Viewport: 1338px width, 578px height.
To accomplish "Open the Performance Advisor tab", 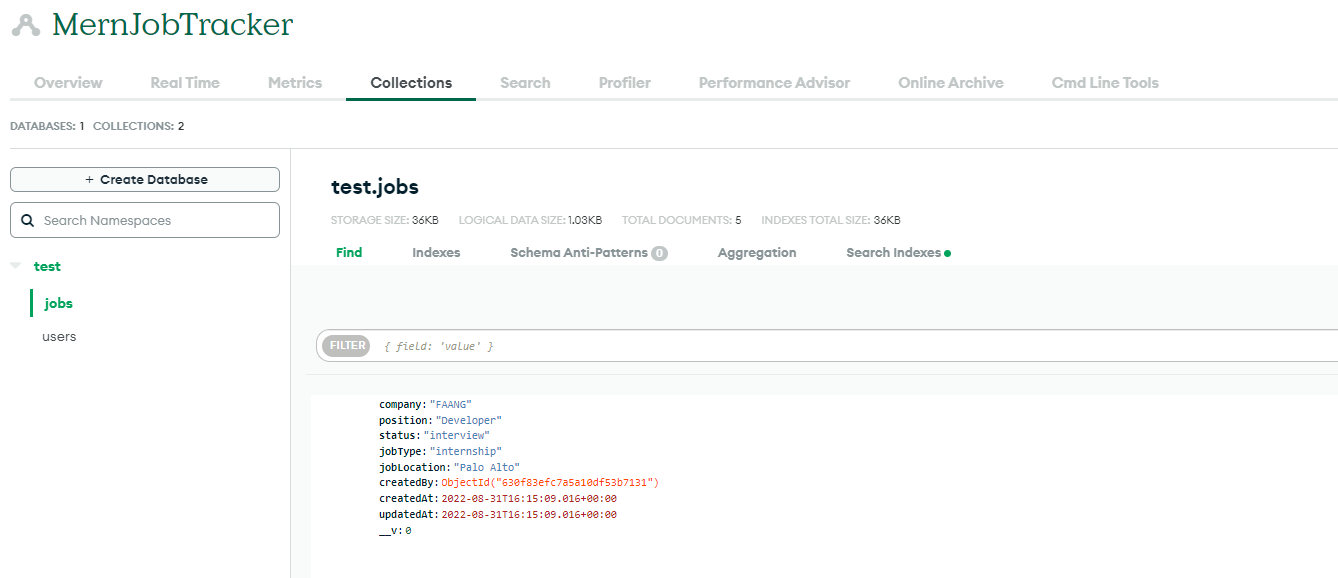I will click(x=774, y=82).
